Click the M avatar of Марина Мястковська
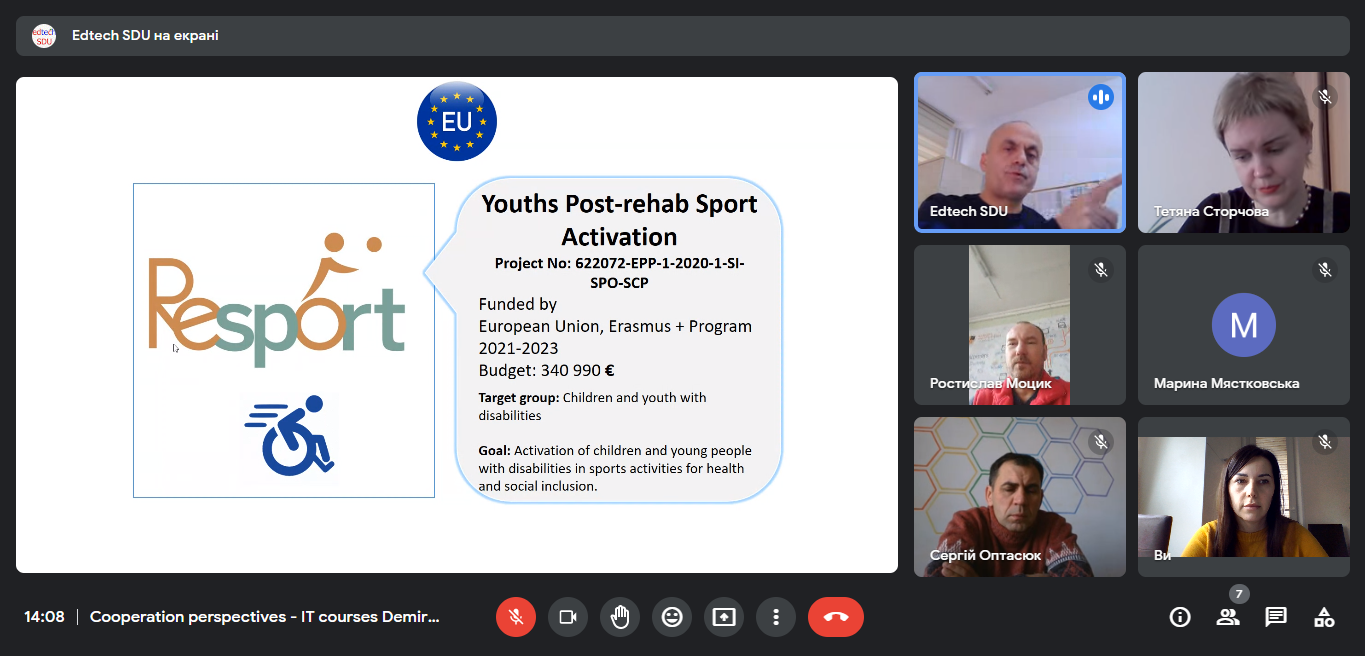The image size is (1365, 656). click(1243, 325)
